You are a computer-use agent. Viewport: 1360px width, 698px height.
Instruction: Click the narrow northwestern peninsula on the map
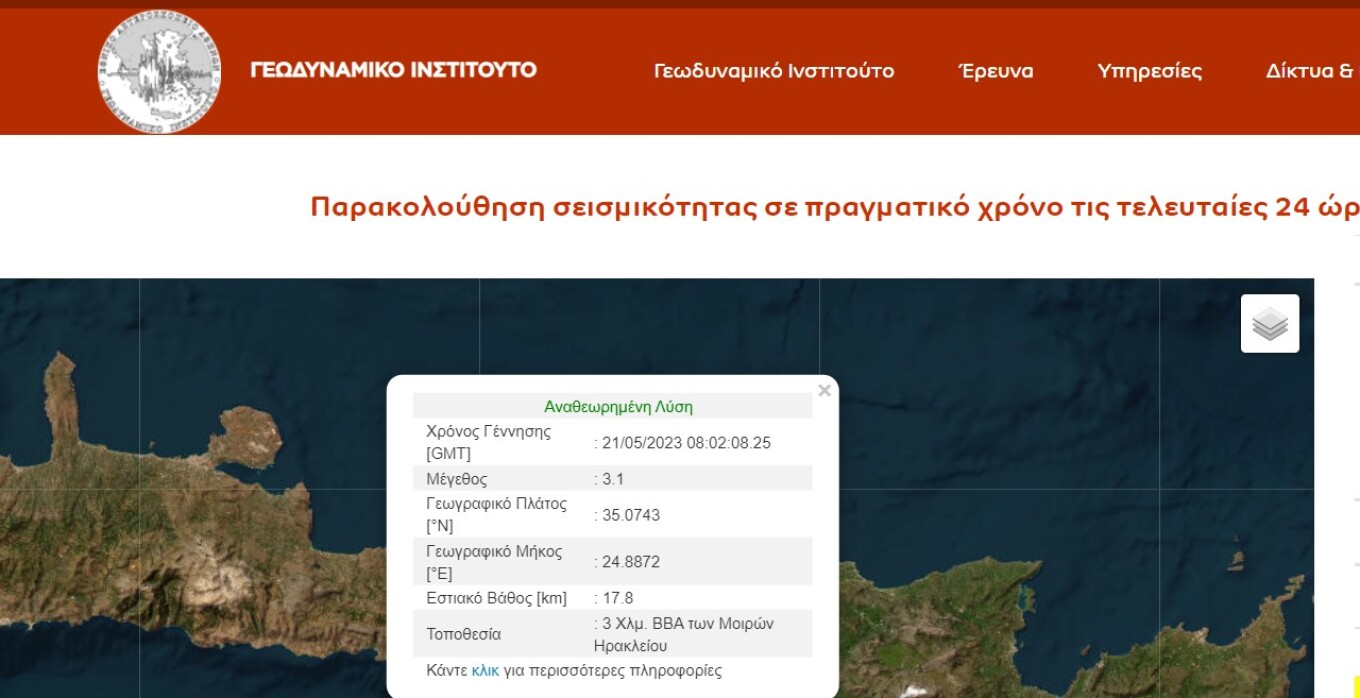point(62,400)
